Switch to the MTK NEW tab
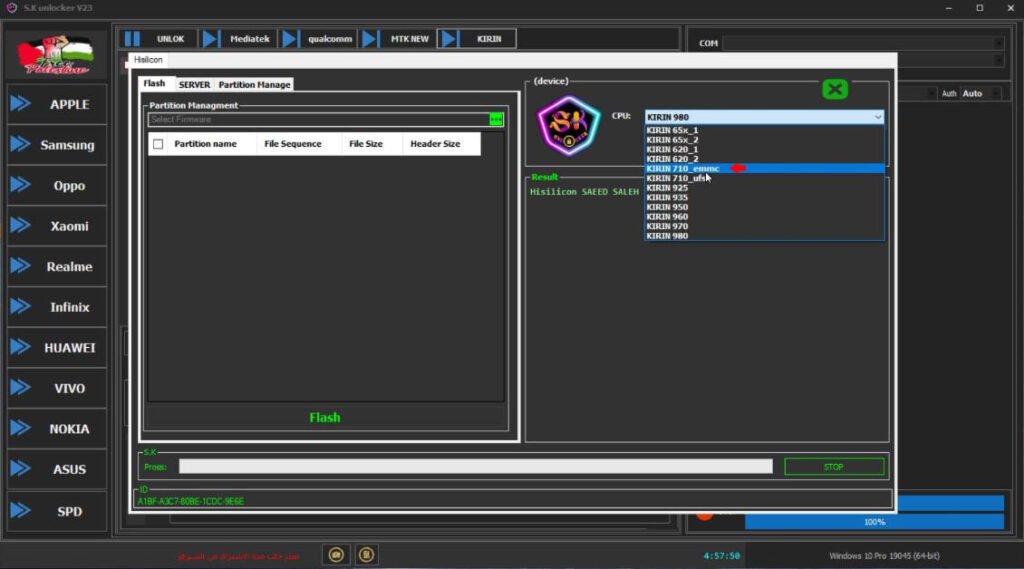This screenshot has width=1024, height=569. tap(409, 39)
